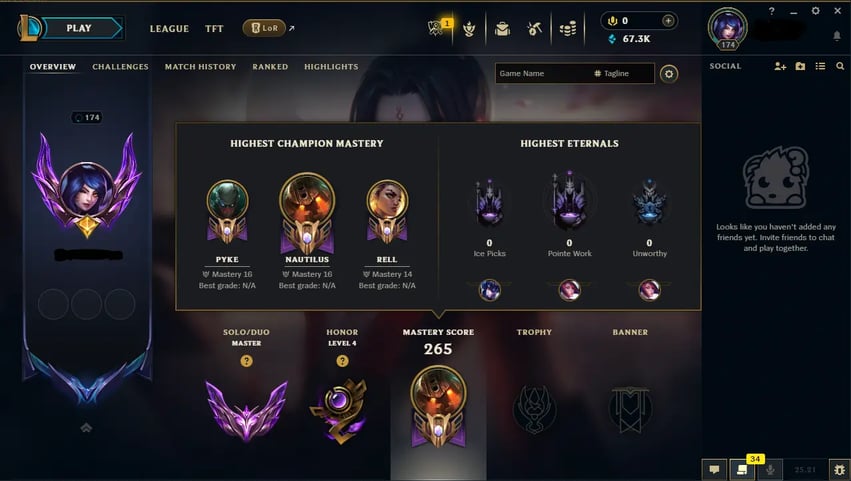Switch to the Challenges tab
Viewport: 851px width, 481px height.
pyautogui.click(x=120, y=67)
